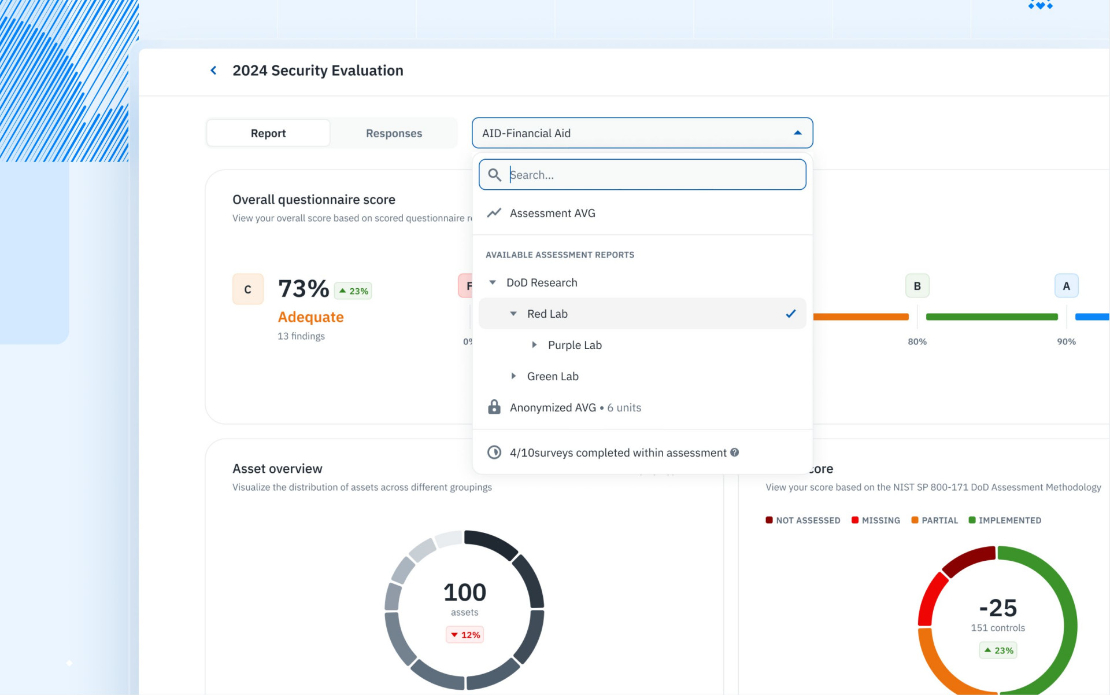Click the lock icon beside Anonymized AVG
This screenshot has height=695, width=1110.
pos(494,406)
